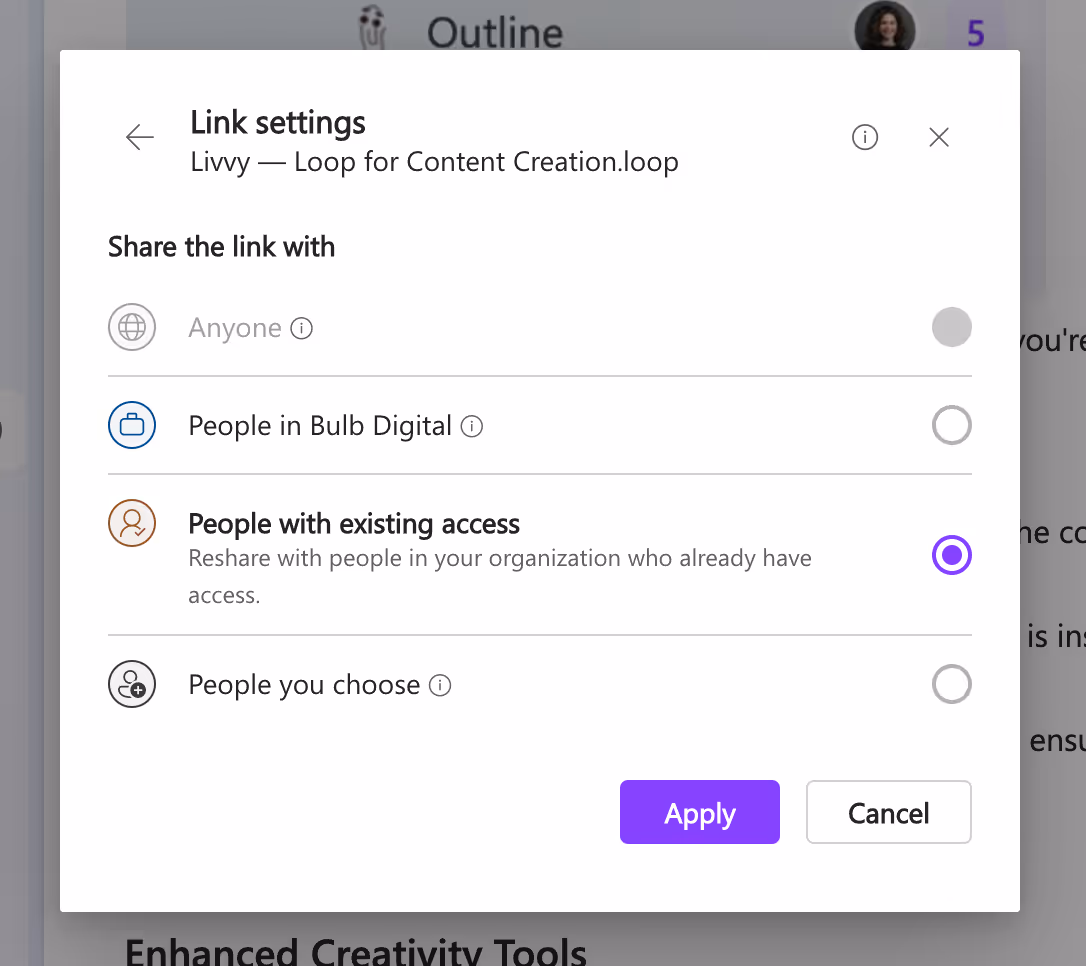Go back using the left arrow

point(140,137)
